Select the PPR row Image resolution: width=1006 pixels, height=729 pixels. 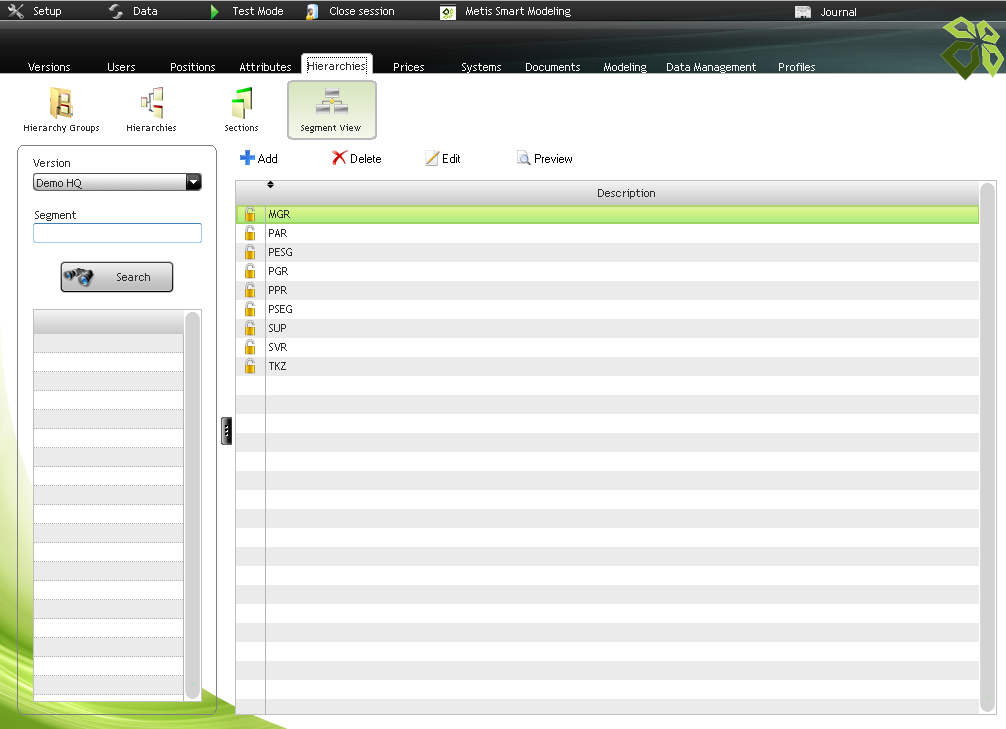[608, 290]
